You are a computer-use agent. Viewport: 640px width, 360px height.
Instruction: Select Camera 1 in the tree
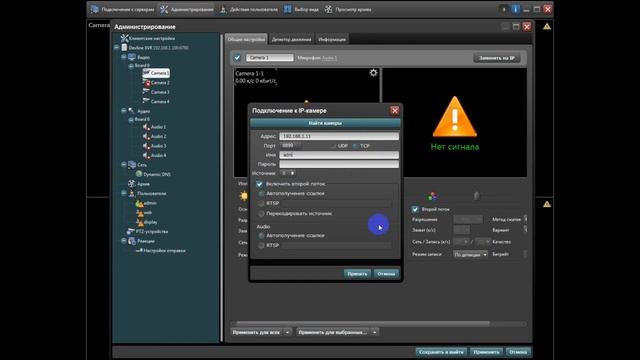point(156,73)
